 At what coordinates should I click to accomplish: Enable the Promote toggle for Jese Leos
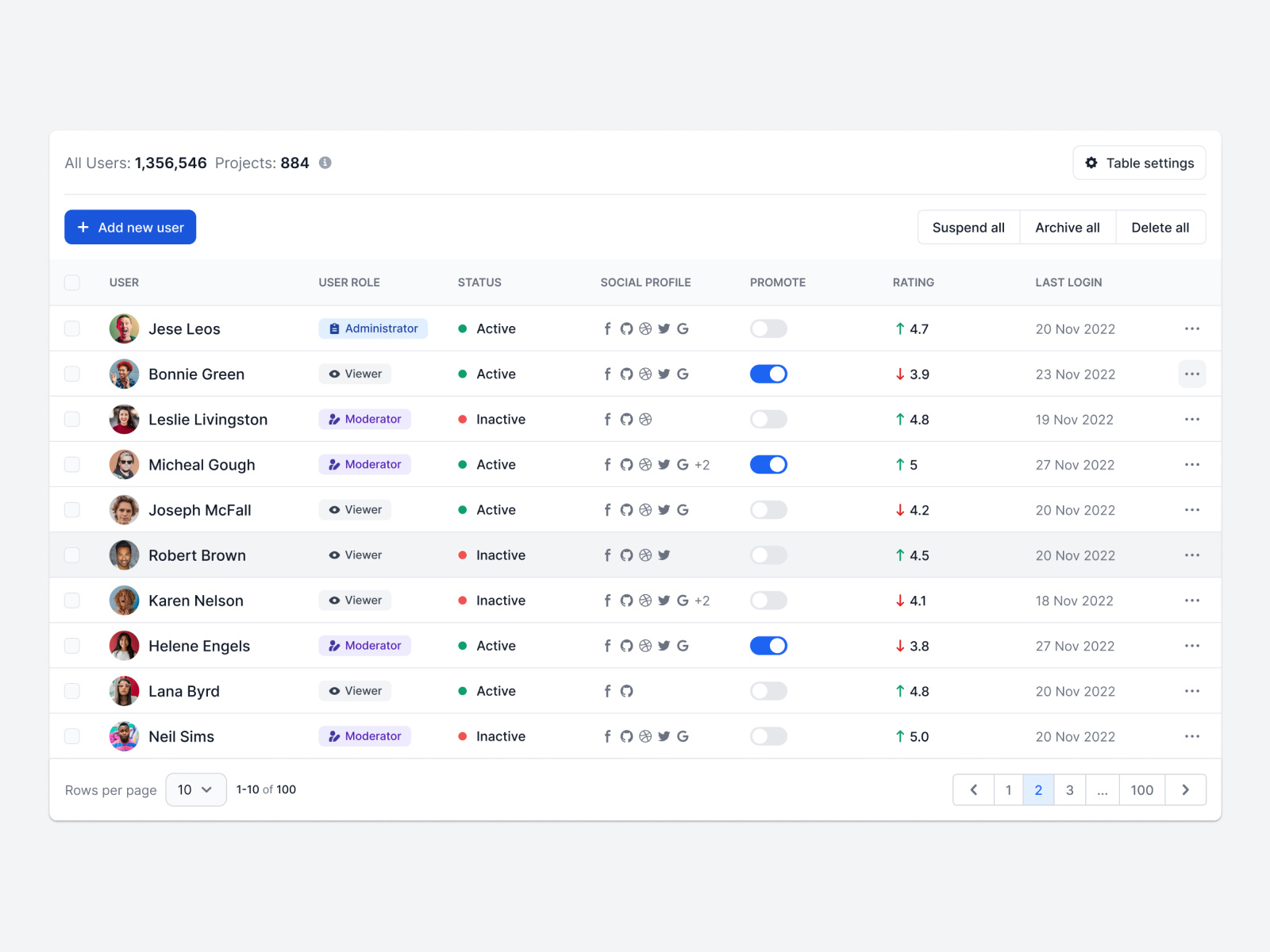[x=768, y=328]
